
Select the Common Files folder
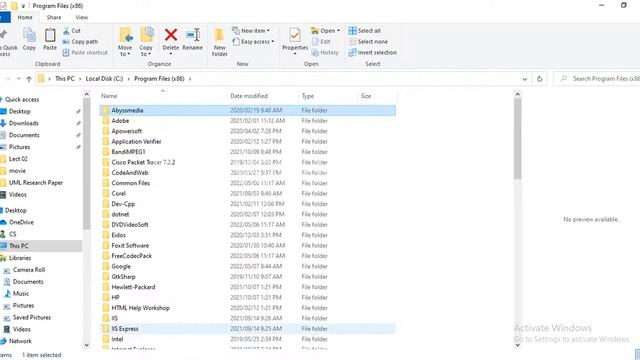248,183
